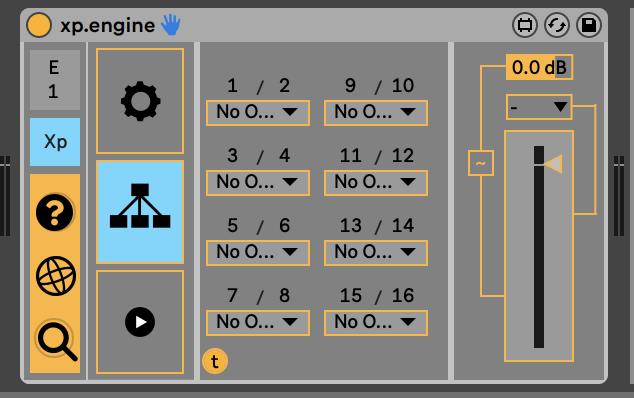
Task: Click the orange 't' circle button
Action: (215, 361)
